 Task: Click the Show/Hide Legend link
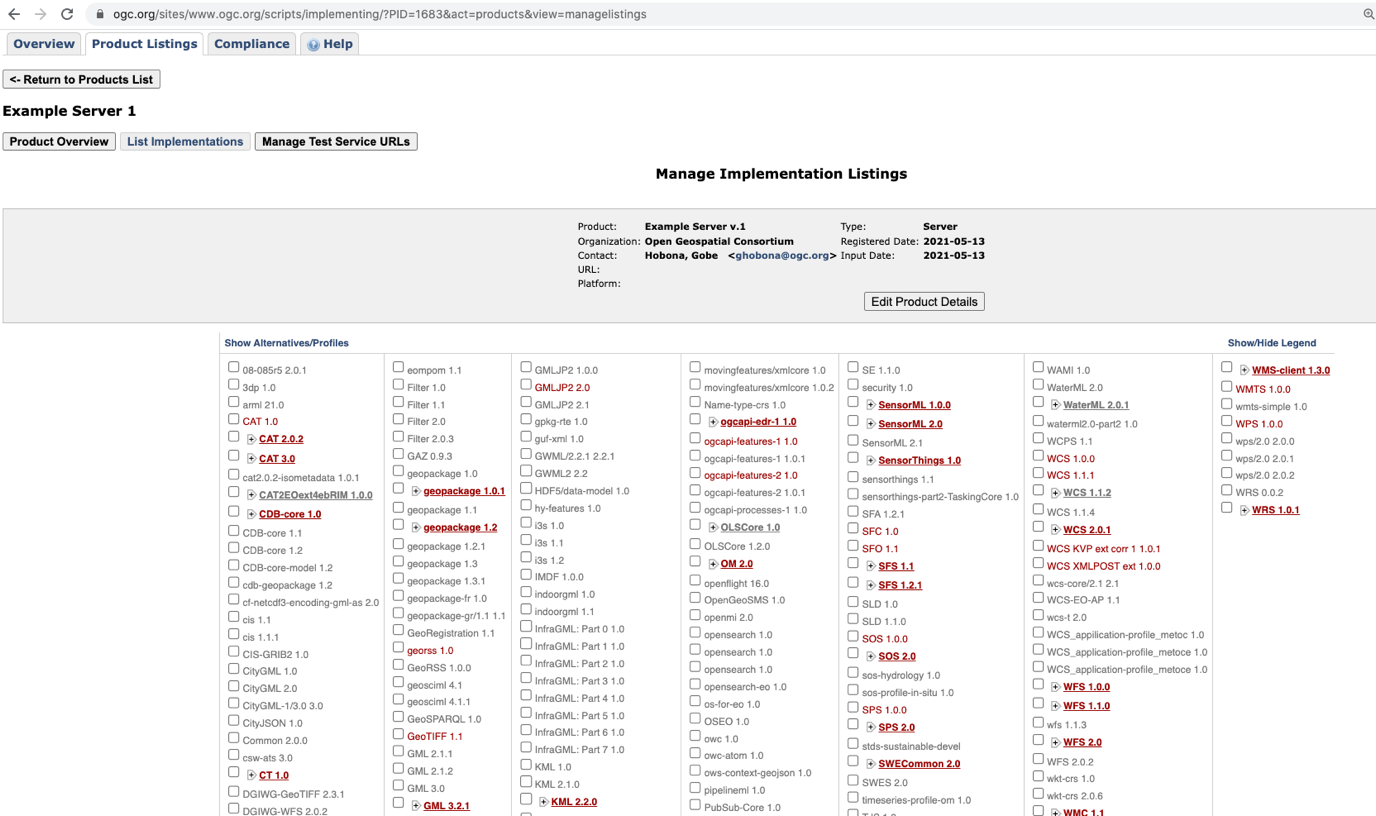pyautogui.click(x=1272, y=343)
